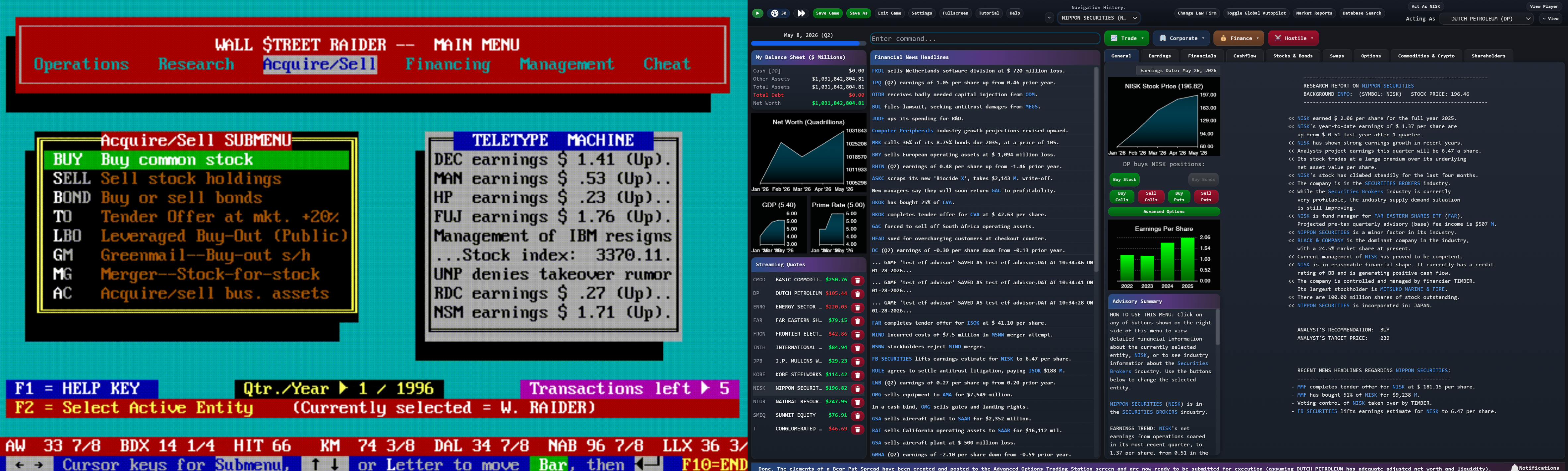Open the Finance menu with the money bag icon
The height and width of the screenshot is (471, 1568).
pos(1238,38)
